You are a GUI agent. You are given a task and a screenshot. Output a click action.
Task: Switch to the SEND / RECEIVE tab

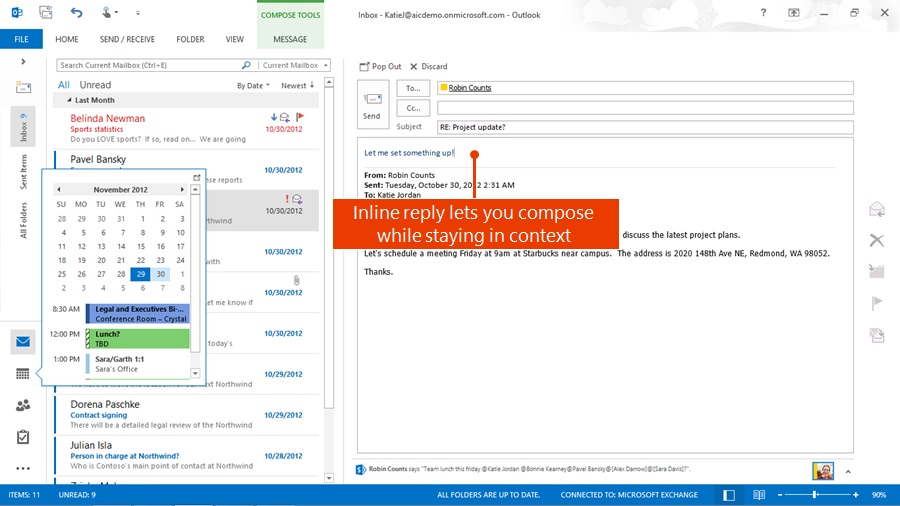click(x=126, y=39)
